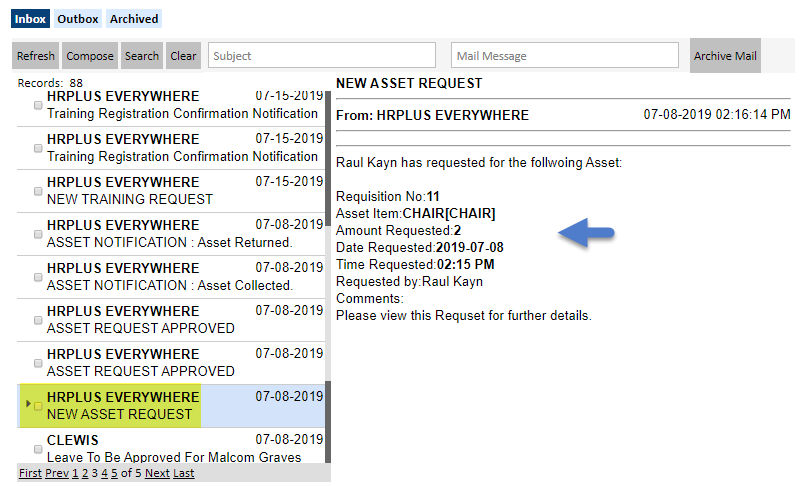Click 'Requisition No:11' text
Image resolution: width=808 pixels, height=486 pixels.
coord(388,196)
